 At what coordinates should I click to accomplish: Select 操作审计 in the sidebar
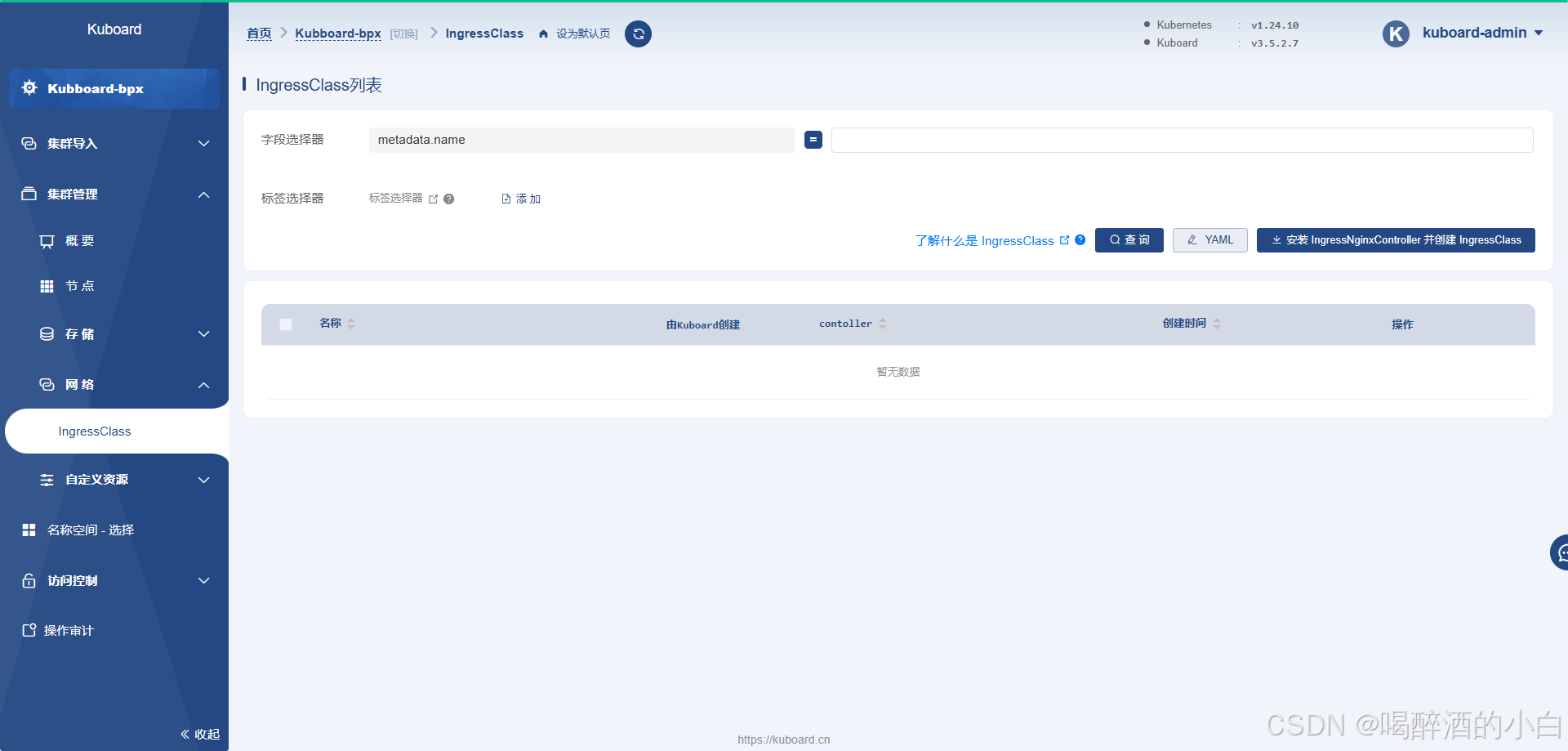coord(69,631)
